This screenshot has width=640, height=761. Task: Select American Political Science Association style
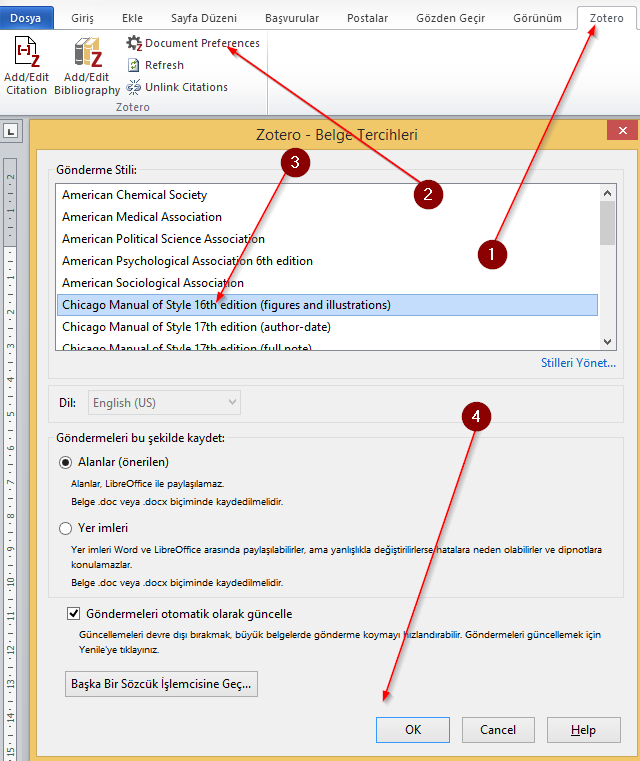click(328, 239)
